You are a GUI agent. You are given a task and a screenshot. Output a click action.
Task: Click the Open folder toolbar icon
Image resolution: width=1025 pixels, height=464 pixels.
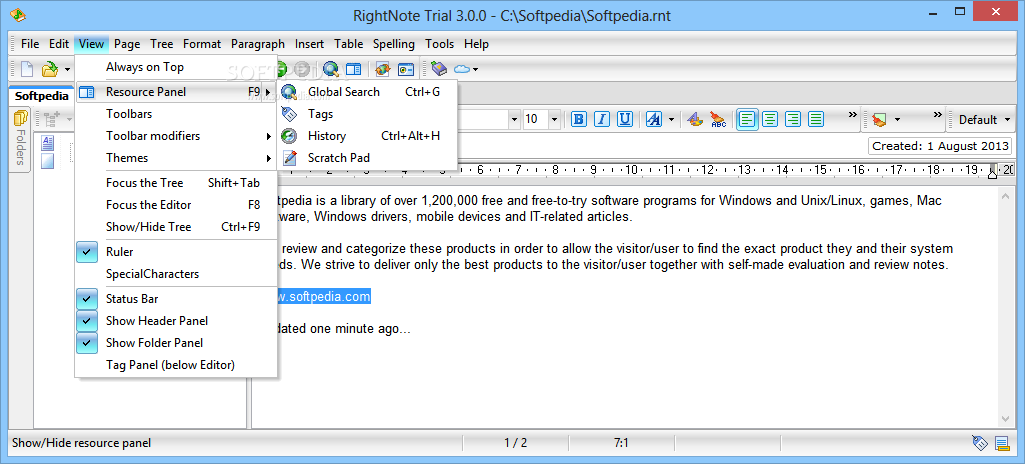click(x=50, y=69)
